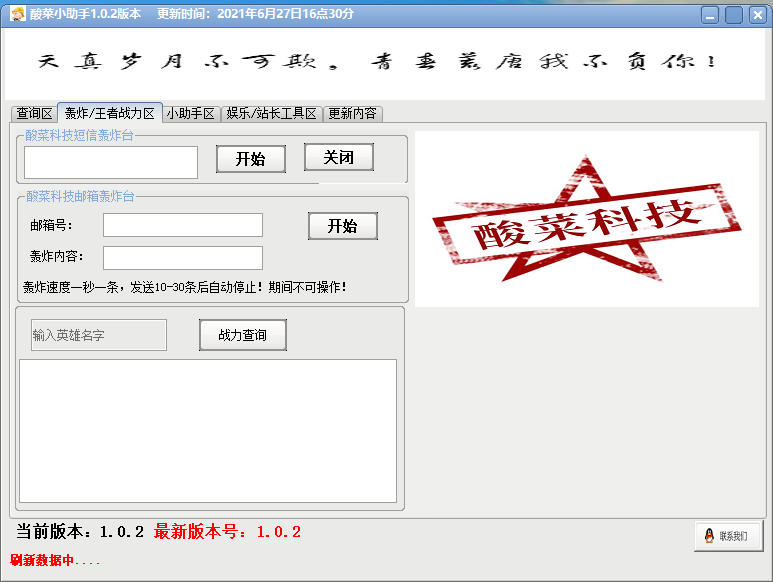Image resolution: width=773 pixels, height=582 pixels.
Task: Go to the 娱乐/站长工具区 tab
Action: [x=271, y=114]
